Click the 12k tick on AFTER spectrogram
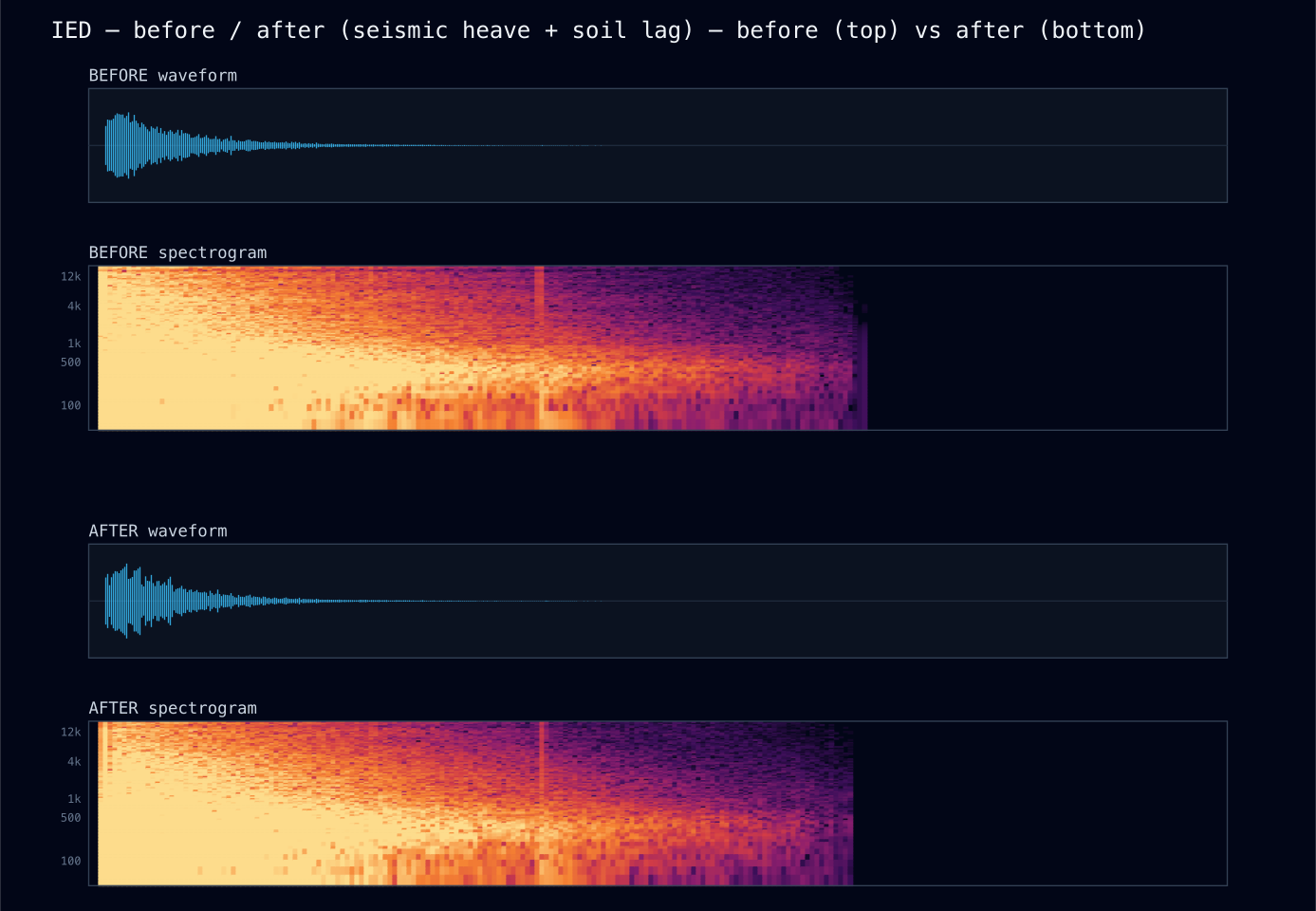1316x911 pixels. coord(71,733)
